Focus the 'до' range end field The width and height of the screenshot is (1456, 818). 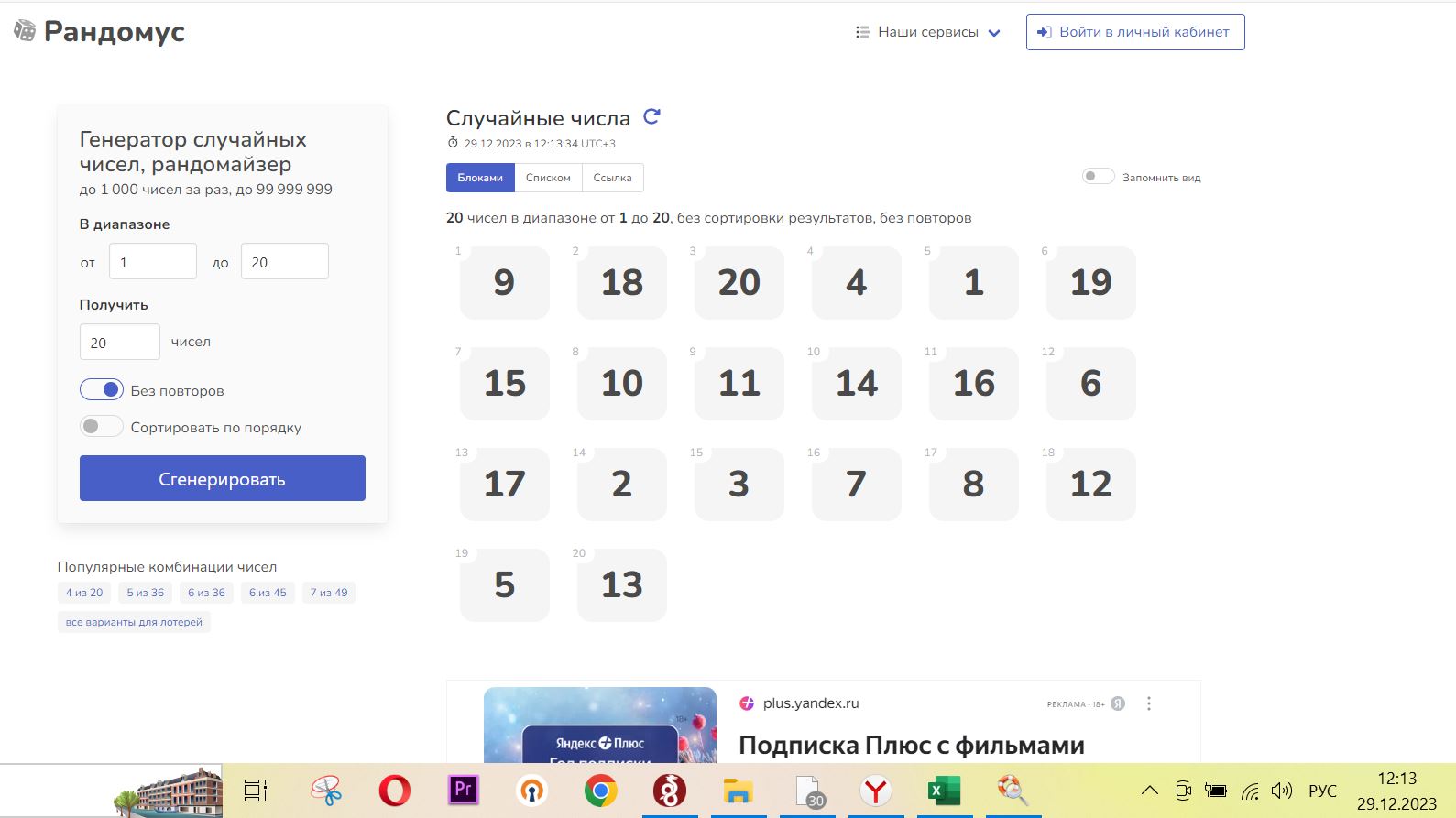[285, 261]
